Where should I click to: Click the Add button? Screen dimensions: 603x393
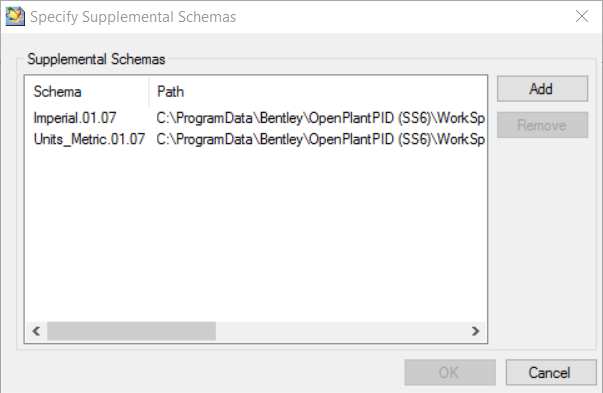[542, 89]
